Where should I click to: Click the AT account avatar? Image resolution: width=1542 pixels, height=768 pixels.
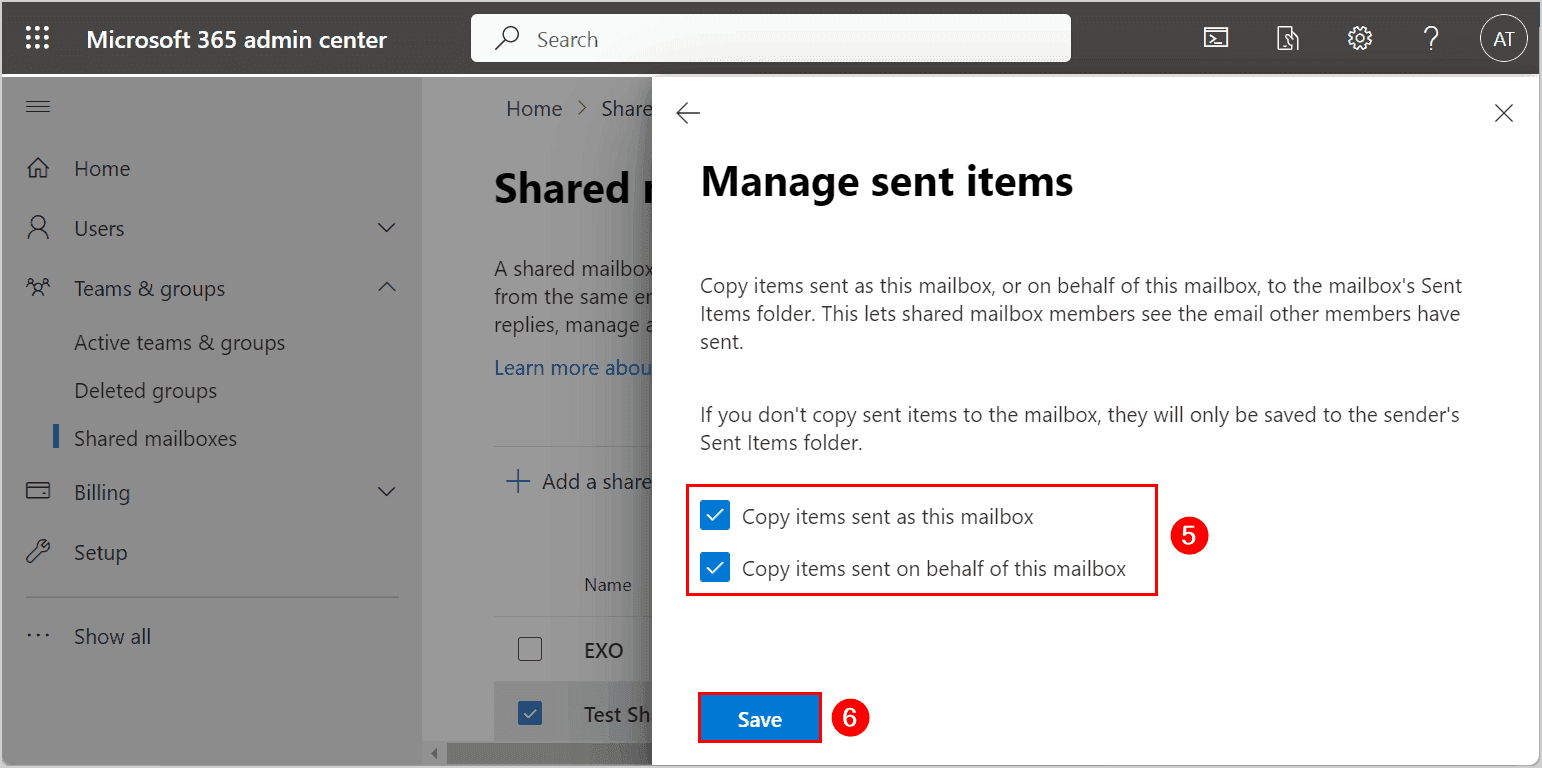[x=1503, y=39]
